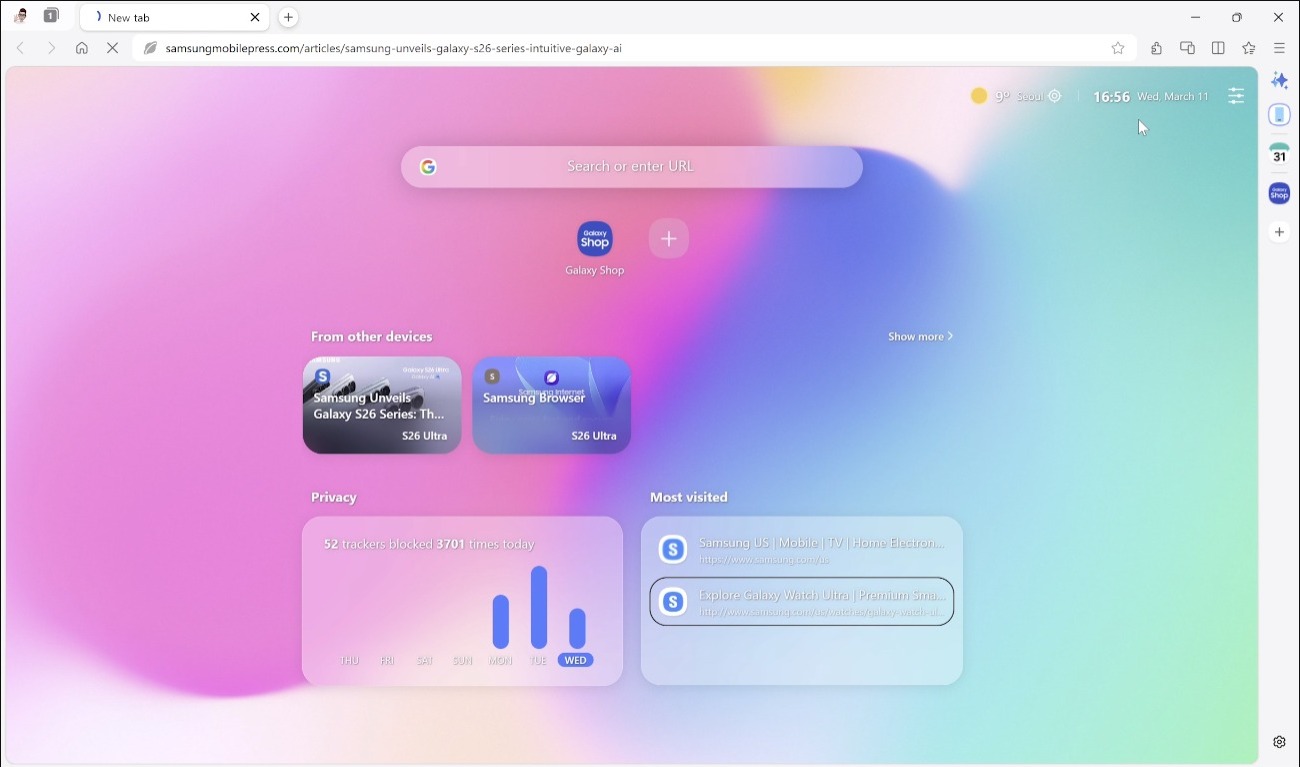The height and width of the screenshot is (767, 1300).
Task: Open the linked phone panel in the sidebar
Action: tap(1279, 114)
